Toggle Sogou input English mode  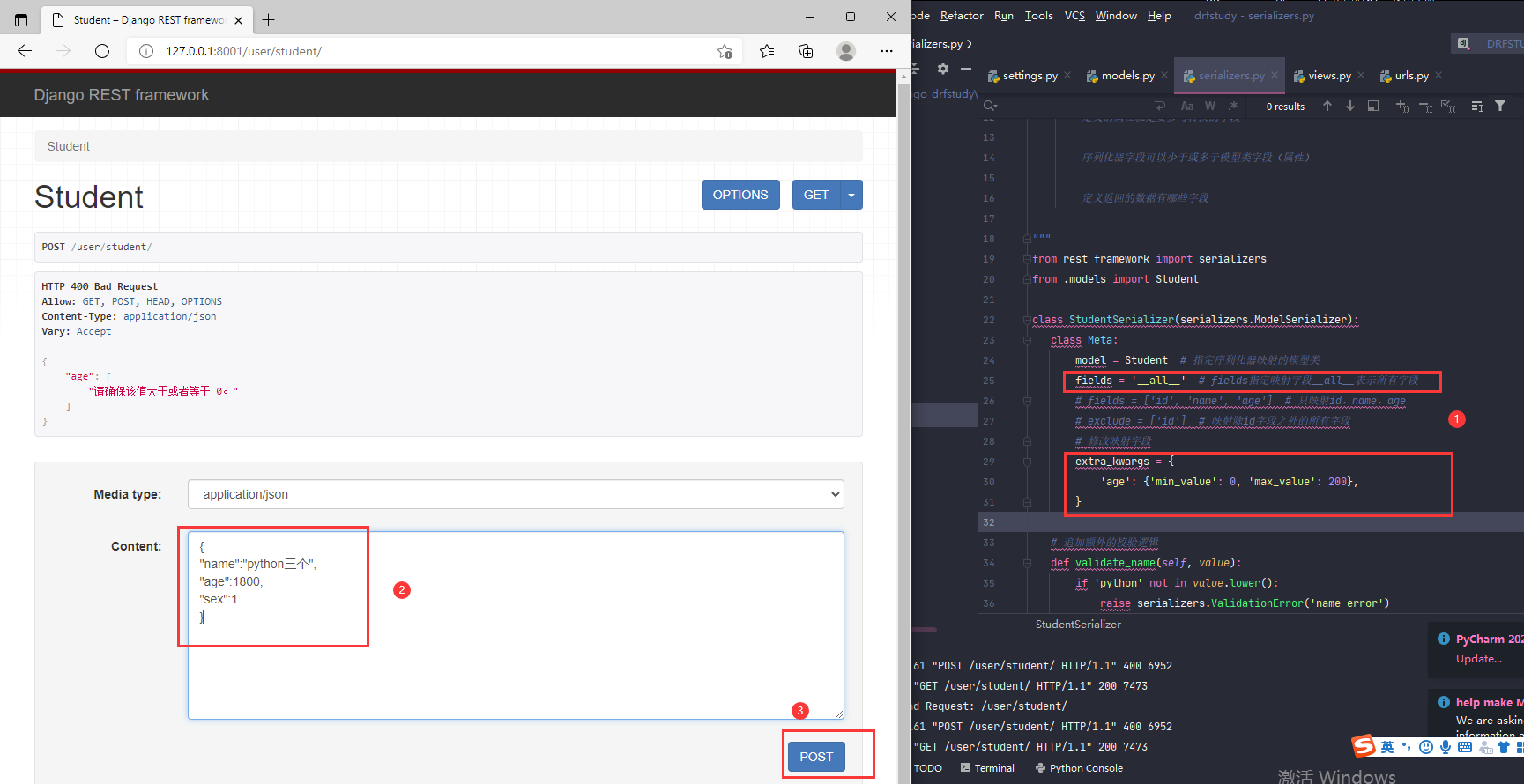1387,747
